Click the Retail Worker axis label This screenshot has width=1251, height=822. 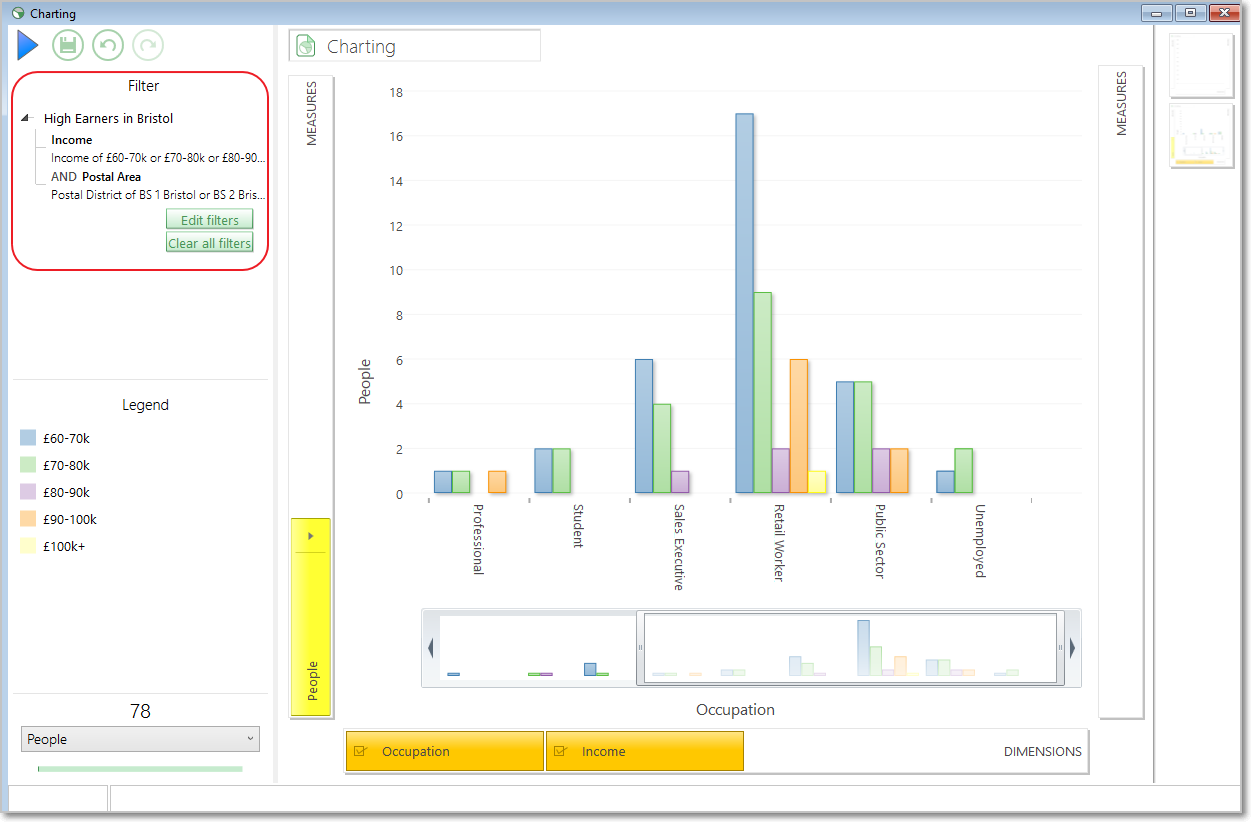(x=779, y=542)
